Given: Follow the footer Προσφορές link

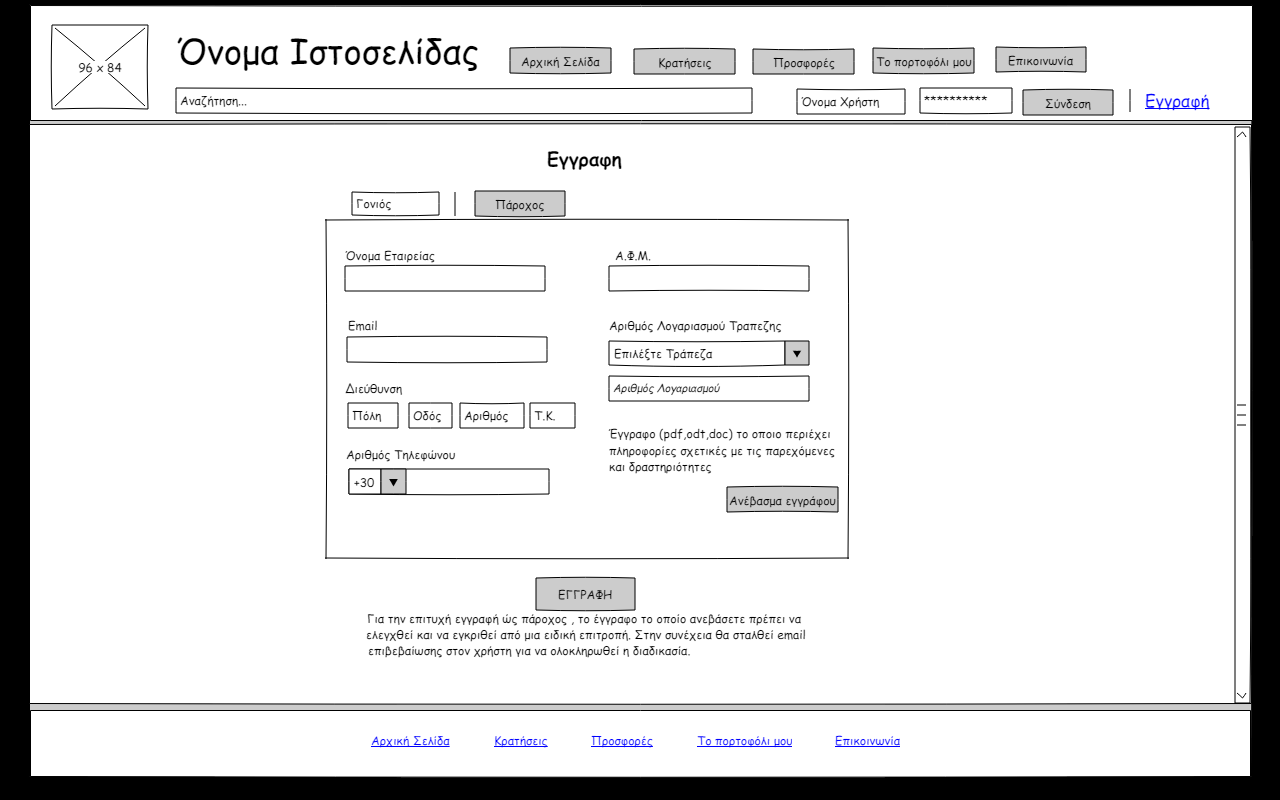Looking at the screenshot, I should (x=622, y=741).
